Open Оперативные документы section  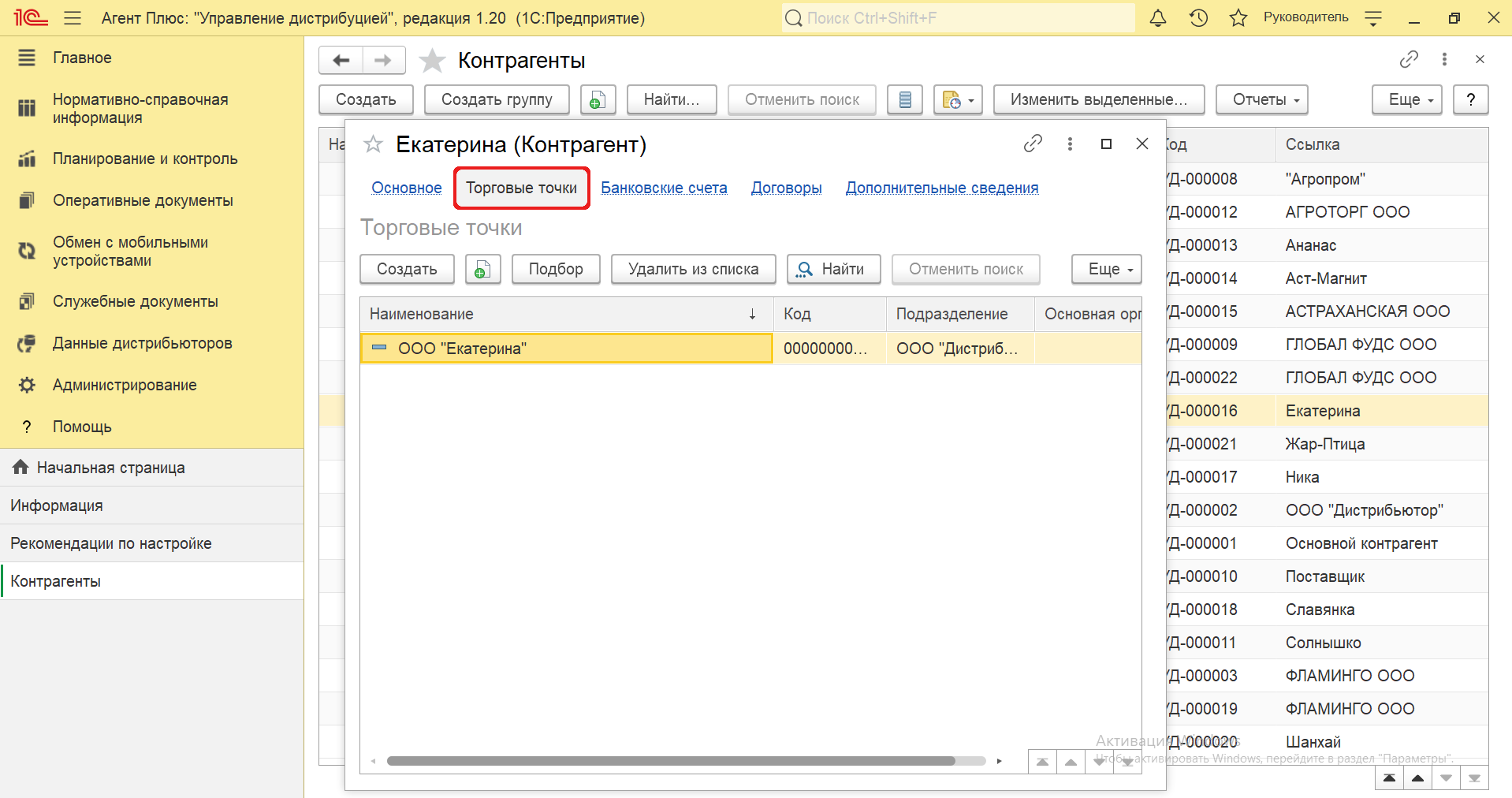click(151, 200)
